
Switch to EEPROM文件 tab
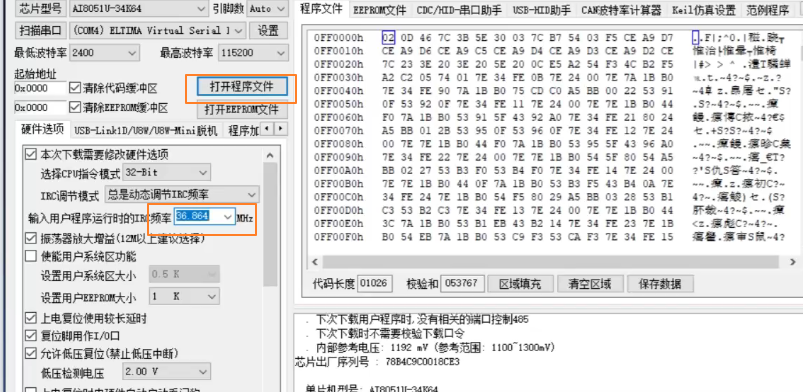click(x=379, y=10)
